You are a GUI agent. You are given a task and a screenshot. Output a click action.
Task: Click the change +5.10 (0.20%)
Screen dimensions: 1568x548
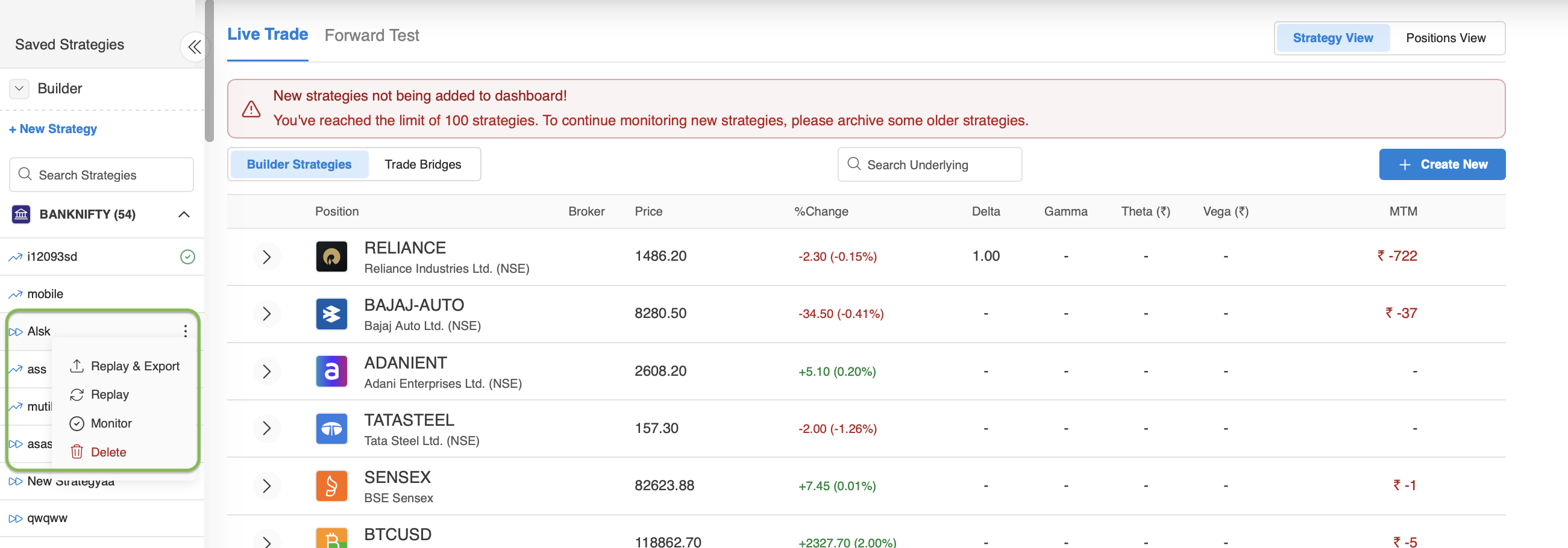pyautogui.click(x=837, y=372)
